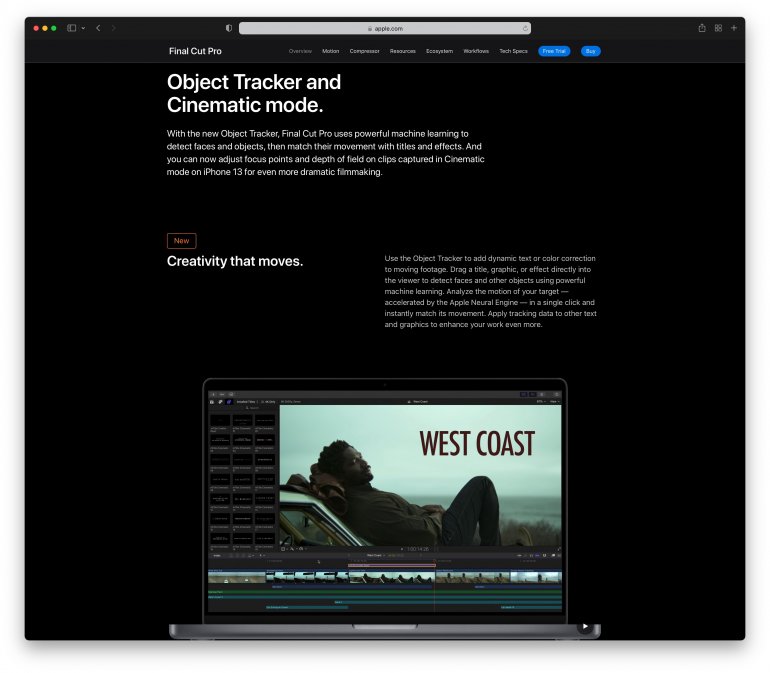This screenshot has height=673, width=770.
Task: Click the Object Tracker and Cinematic mode heading
Action: (x=253, y=93)
